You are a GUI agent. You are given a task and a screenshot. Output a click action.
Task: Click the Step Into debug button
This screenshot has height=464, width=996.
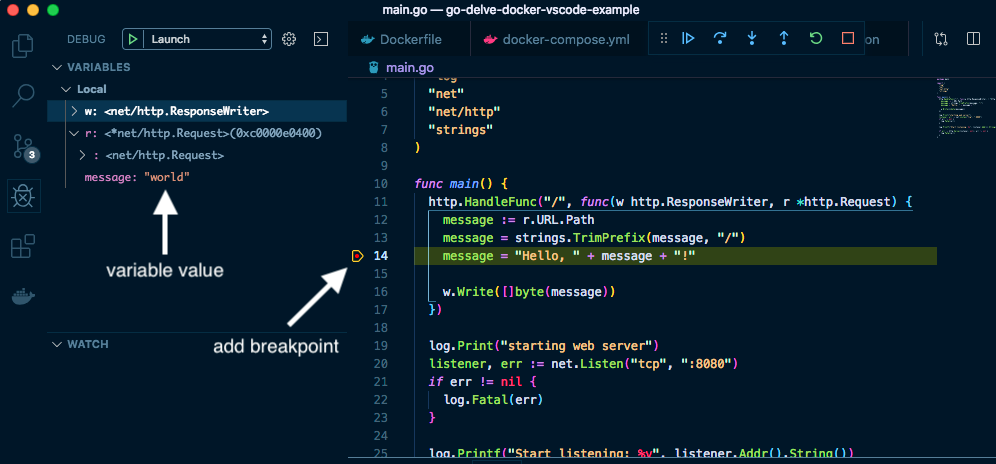pyautogui.click(x=752, y=39)
